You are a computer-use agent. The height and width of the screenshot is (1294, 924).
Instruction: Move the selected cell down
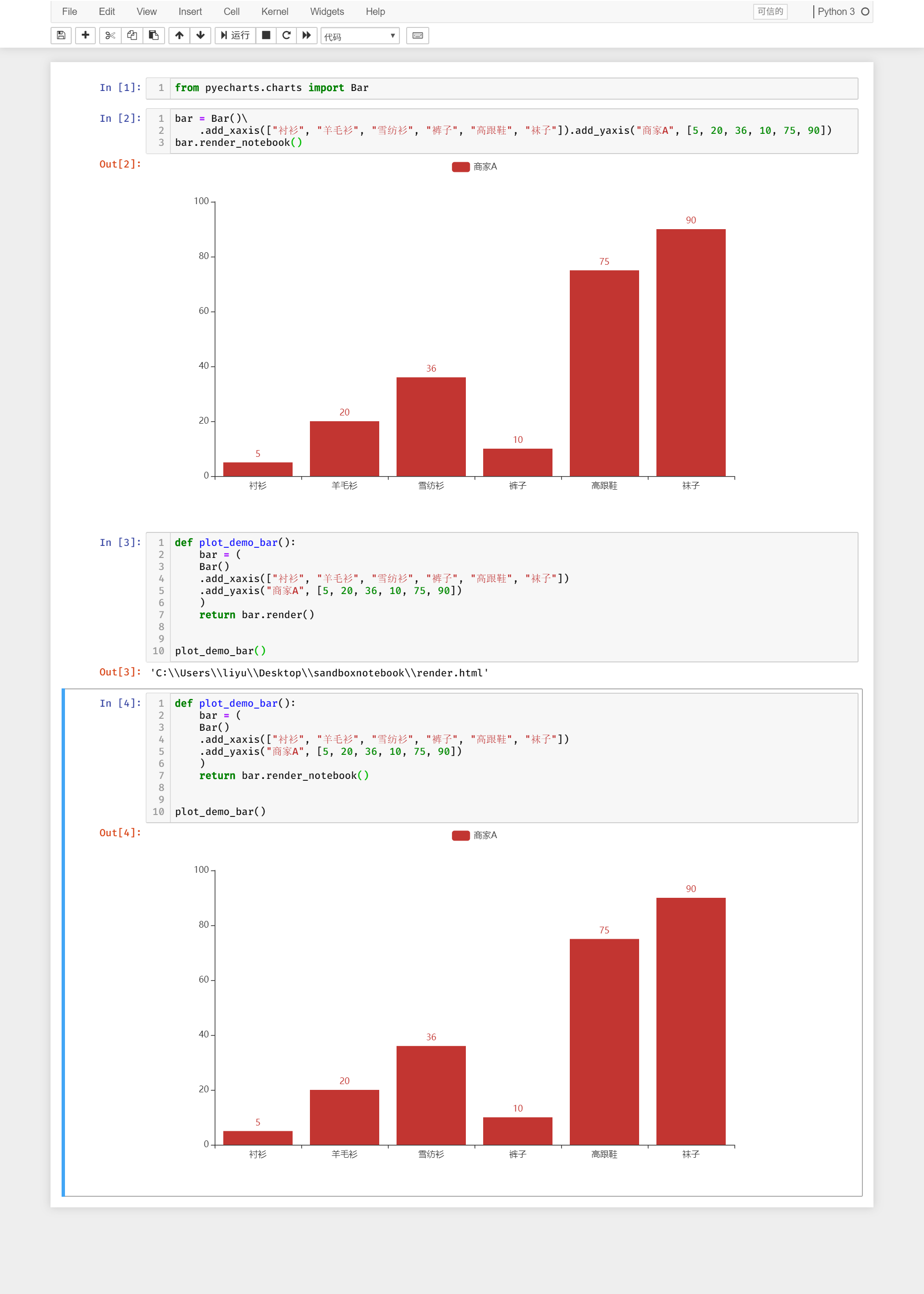click(x=200, y=35)
